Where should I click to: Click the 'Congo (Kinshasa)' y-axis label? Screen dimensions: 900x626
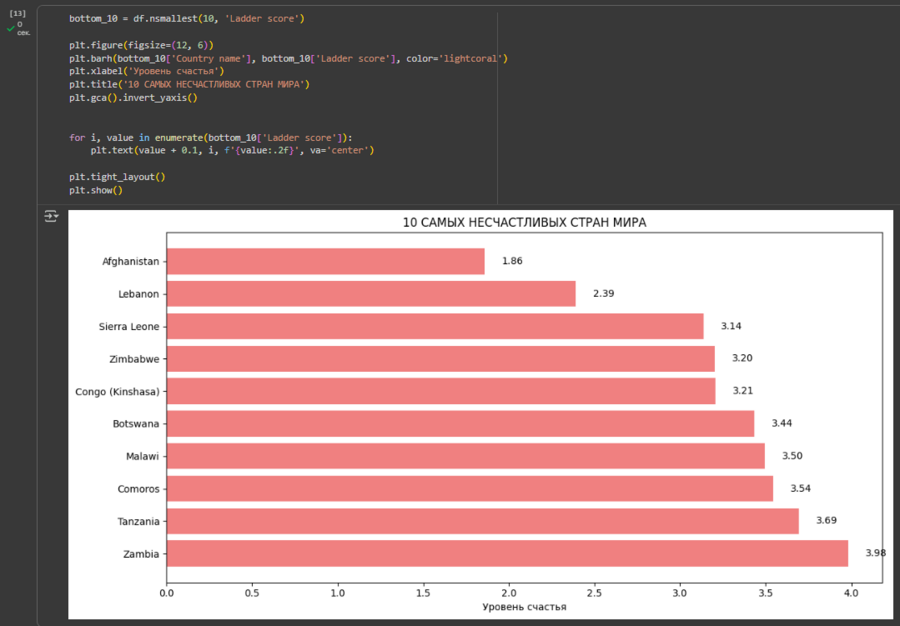(116, 391)
